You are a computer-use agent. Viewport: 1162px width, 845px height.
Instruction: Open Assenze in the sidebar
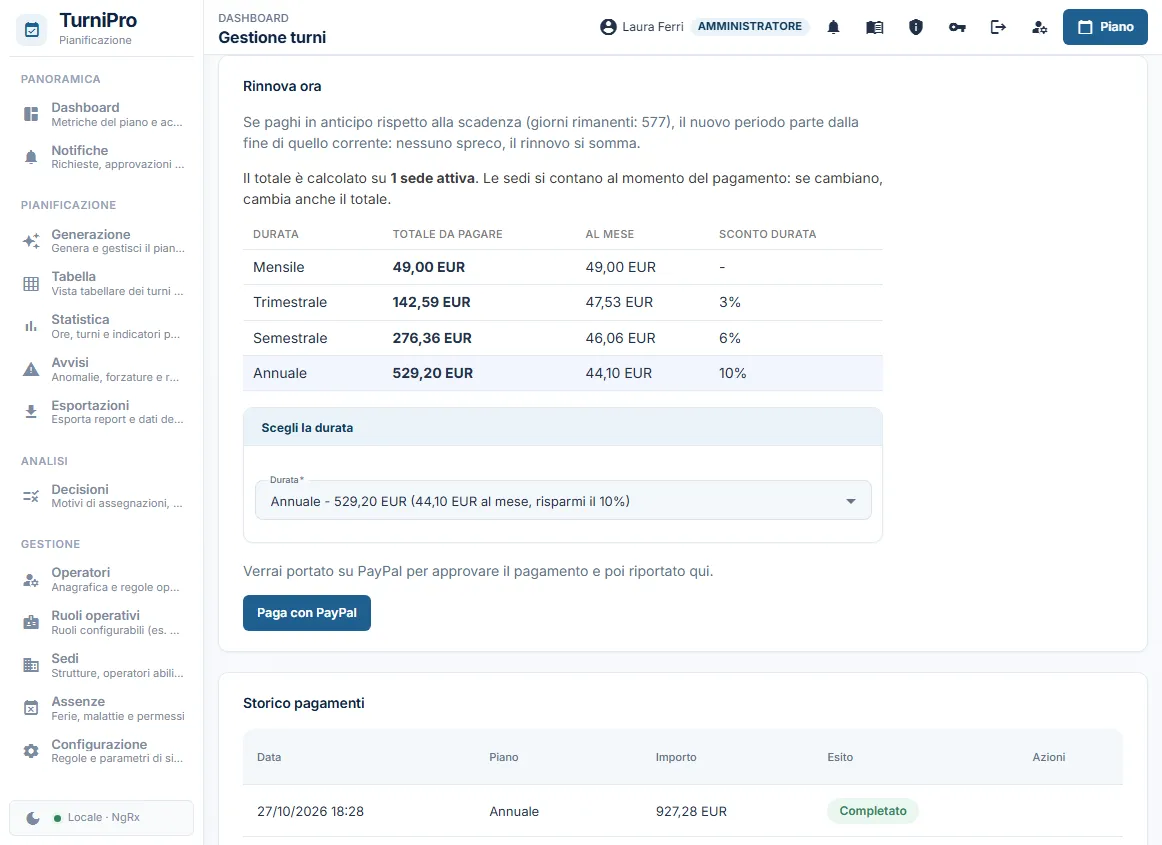pos(102,708)
